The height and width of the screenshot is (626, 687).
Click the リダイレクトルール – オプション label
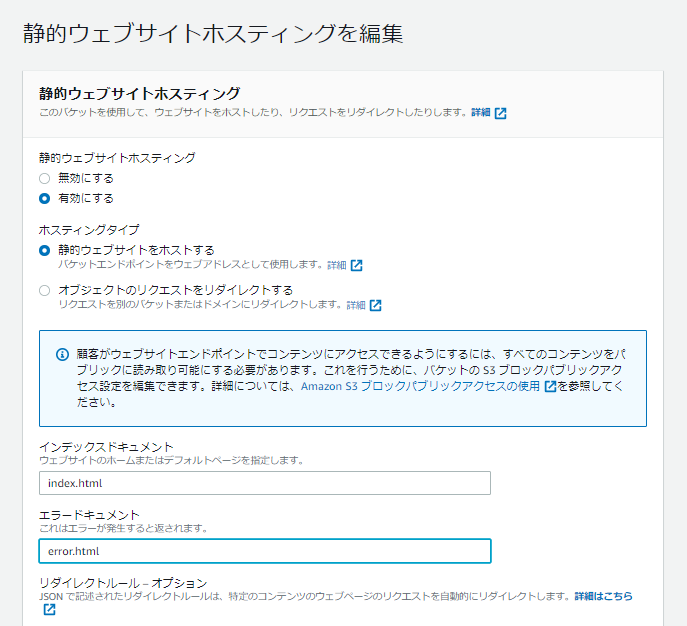(123, 583)
